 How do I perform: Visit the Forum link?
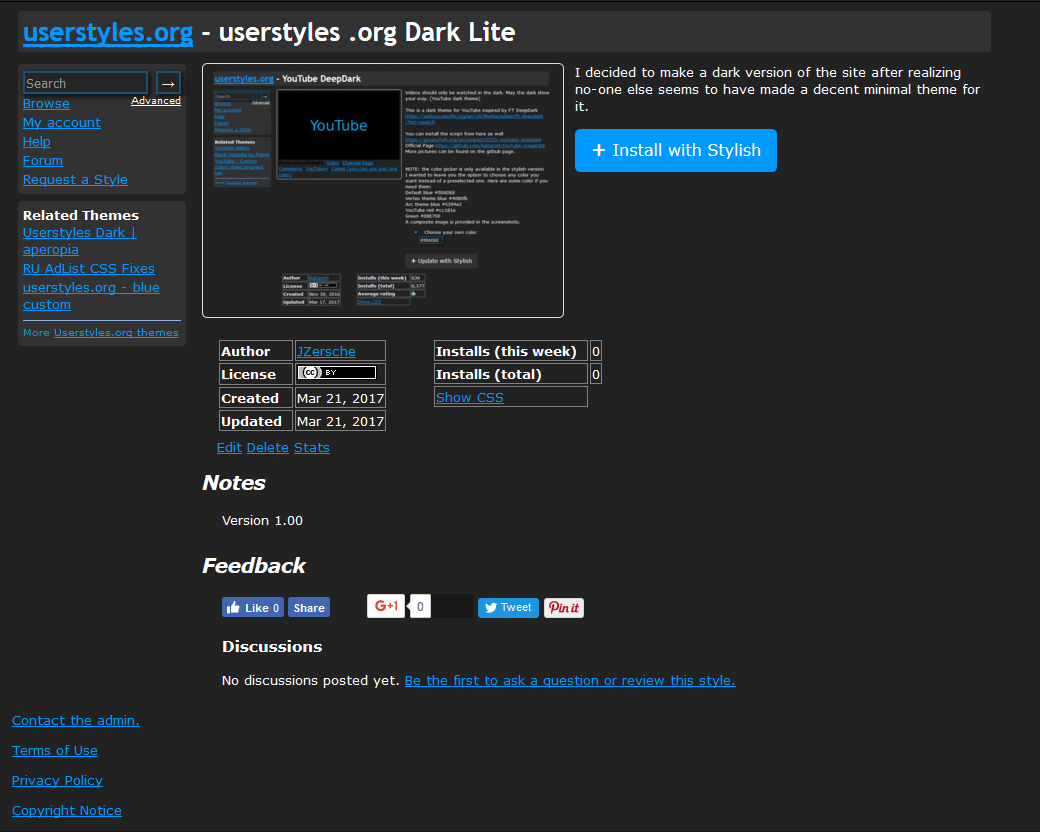(x=42, y=161)
